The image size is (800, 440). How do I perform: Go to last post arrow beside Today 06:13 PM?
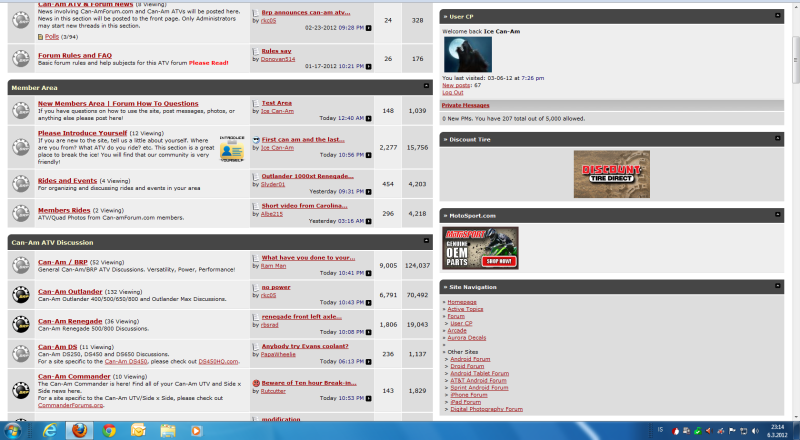coord(368,362)
